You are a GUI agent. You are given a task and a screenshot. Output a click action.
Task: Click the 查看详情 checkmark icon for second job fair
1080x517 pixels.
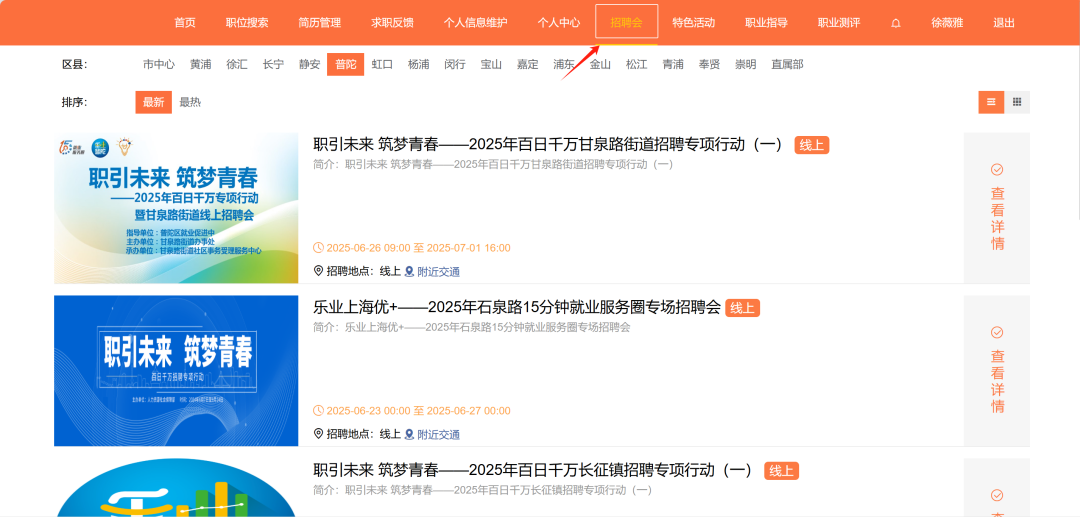997,333
